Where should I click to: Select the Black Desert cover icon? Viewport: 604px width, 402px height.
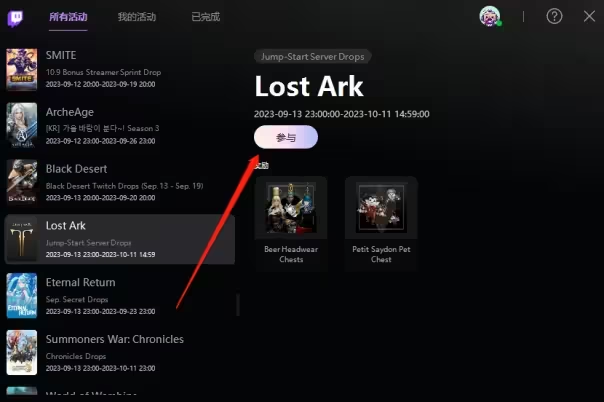click(x=22, y=182)
